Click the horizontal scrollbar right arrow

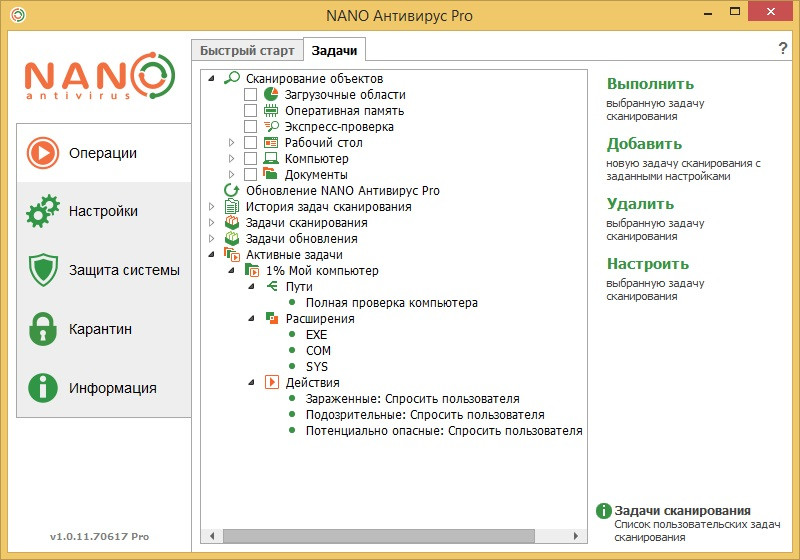tap(576, 536)
